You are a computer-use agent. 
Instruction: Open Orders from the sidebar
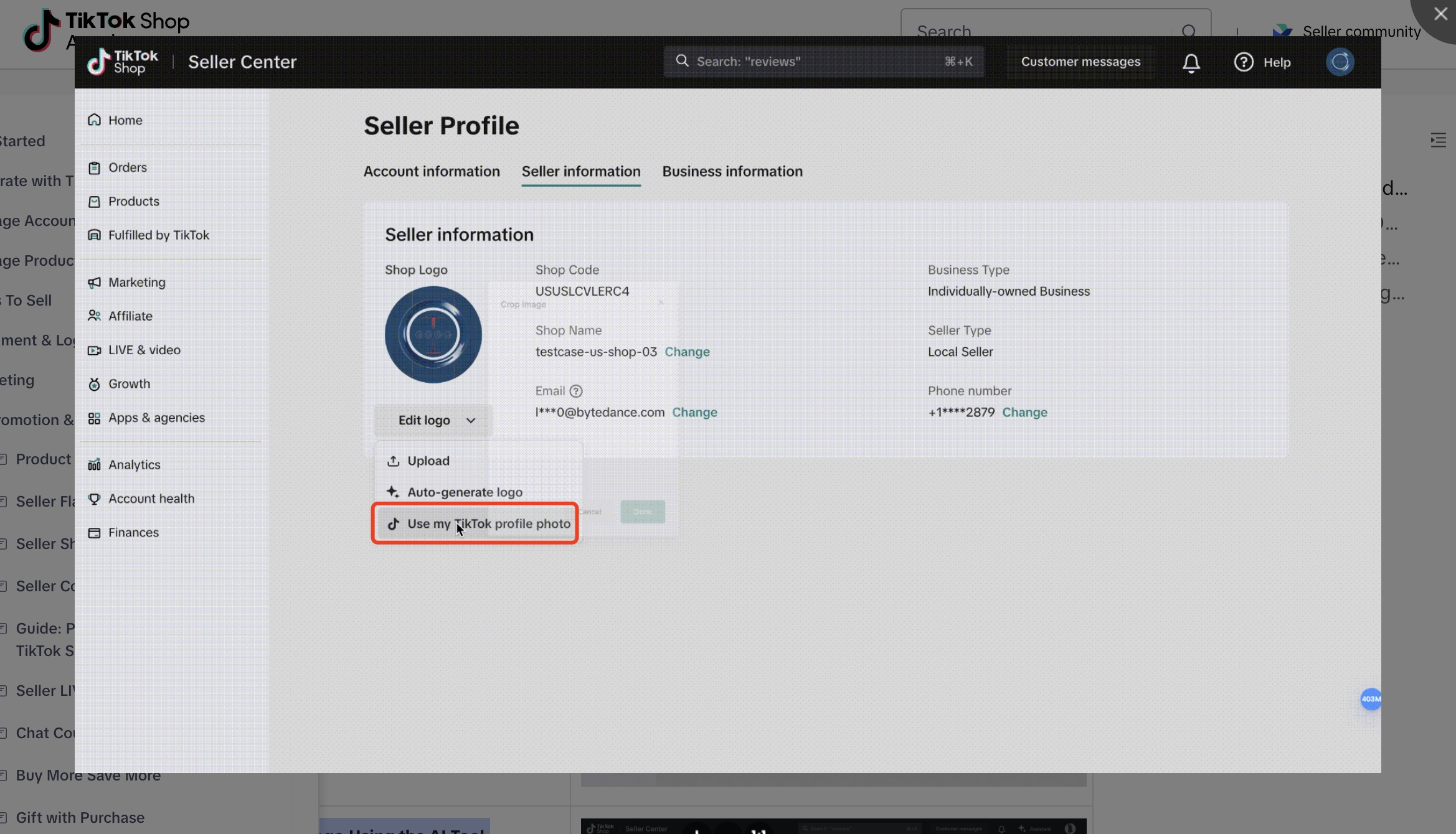click(x=127, y=167)
